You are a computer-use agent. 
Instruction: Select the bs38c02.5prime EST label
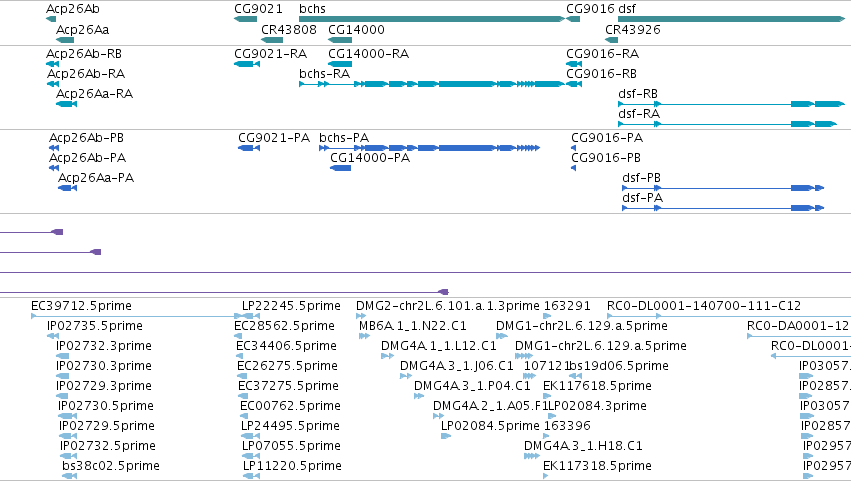pos(111,466)
